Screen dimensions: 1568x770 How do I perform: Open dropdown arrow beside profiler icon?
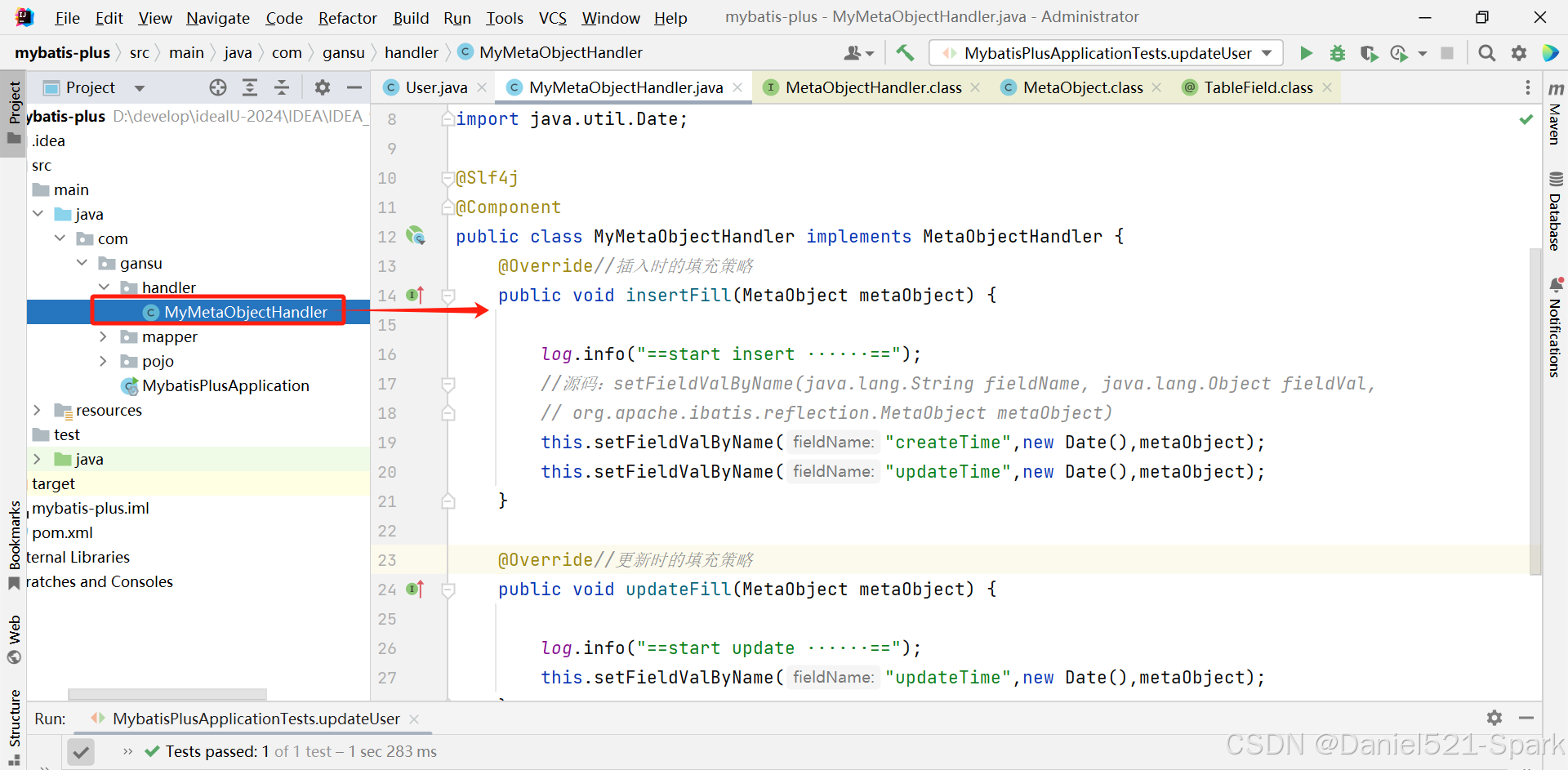click(1423, 54)
